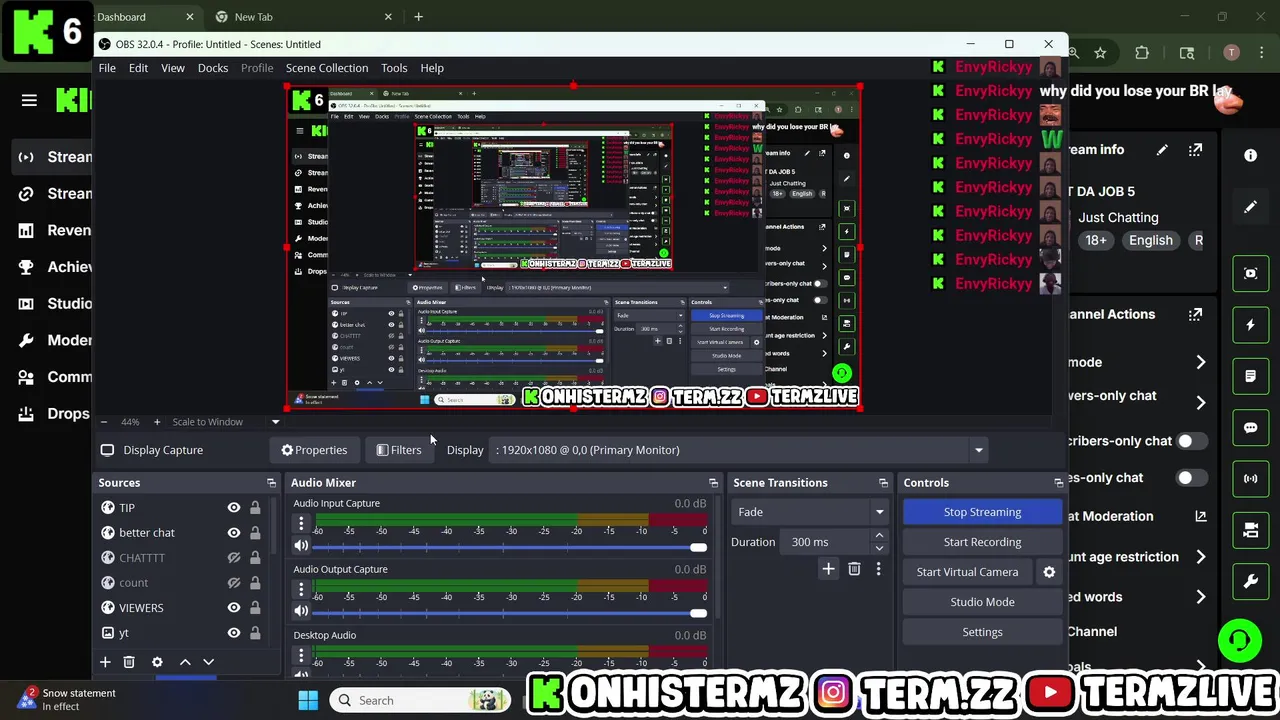Hide the yt source
The image size is (1280, 720).
click(234, 633)
